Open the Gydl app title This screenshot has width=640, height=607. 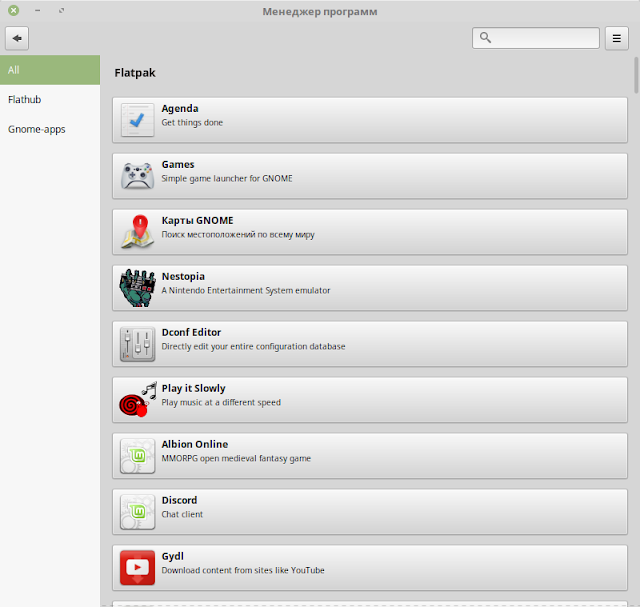173,556
